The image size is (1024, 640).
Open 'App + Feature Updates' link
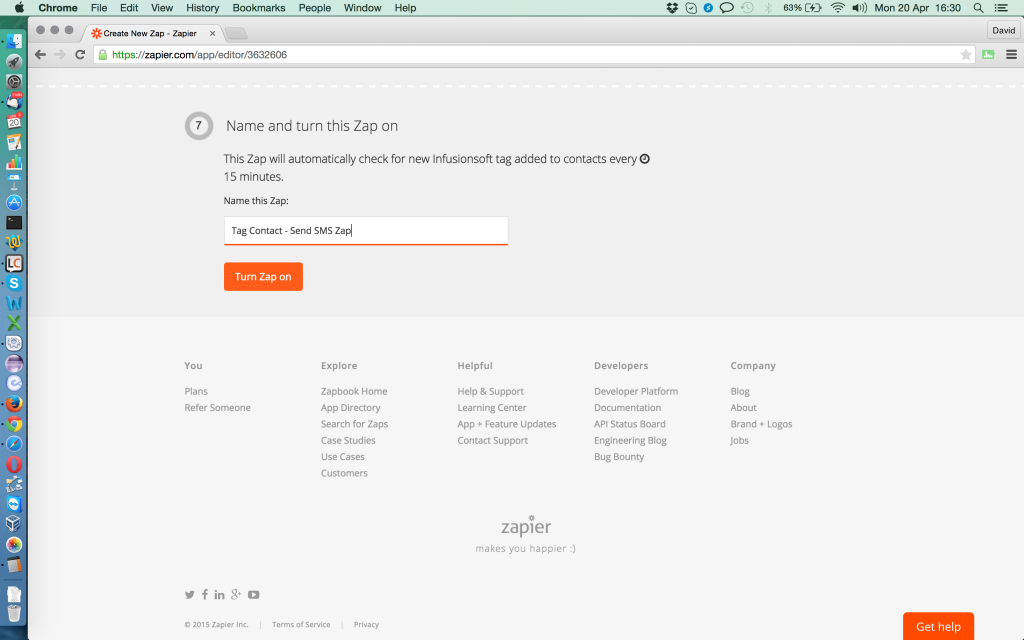[507, 424]
